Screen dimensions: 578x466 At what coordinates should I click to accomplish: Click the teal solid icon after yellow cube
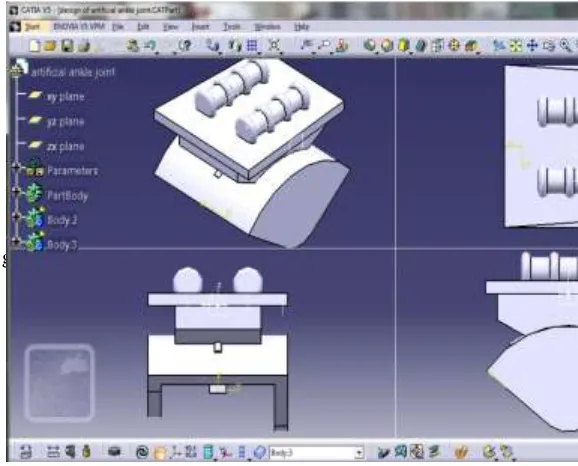coord(421,46)
